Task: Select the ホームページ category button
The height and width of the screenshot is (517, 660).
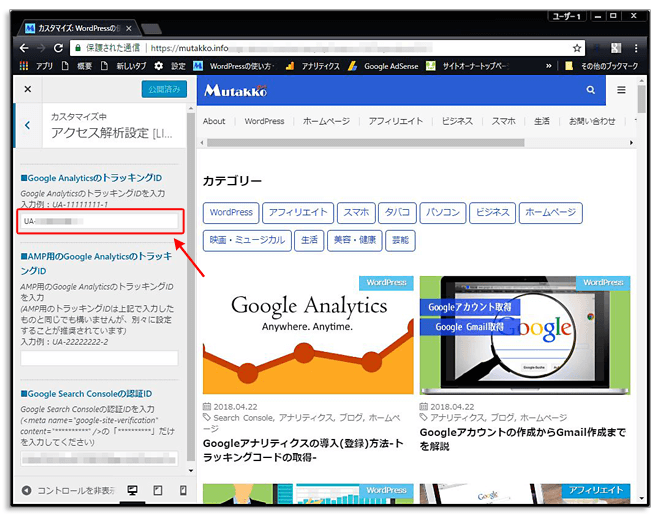Action: pyautogui.click(x=551, y=213)
